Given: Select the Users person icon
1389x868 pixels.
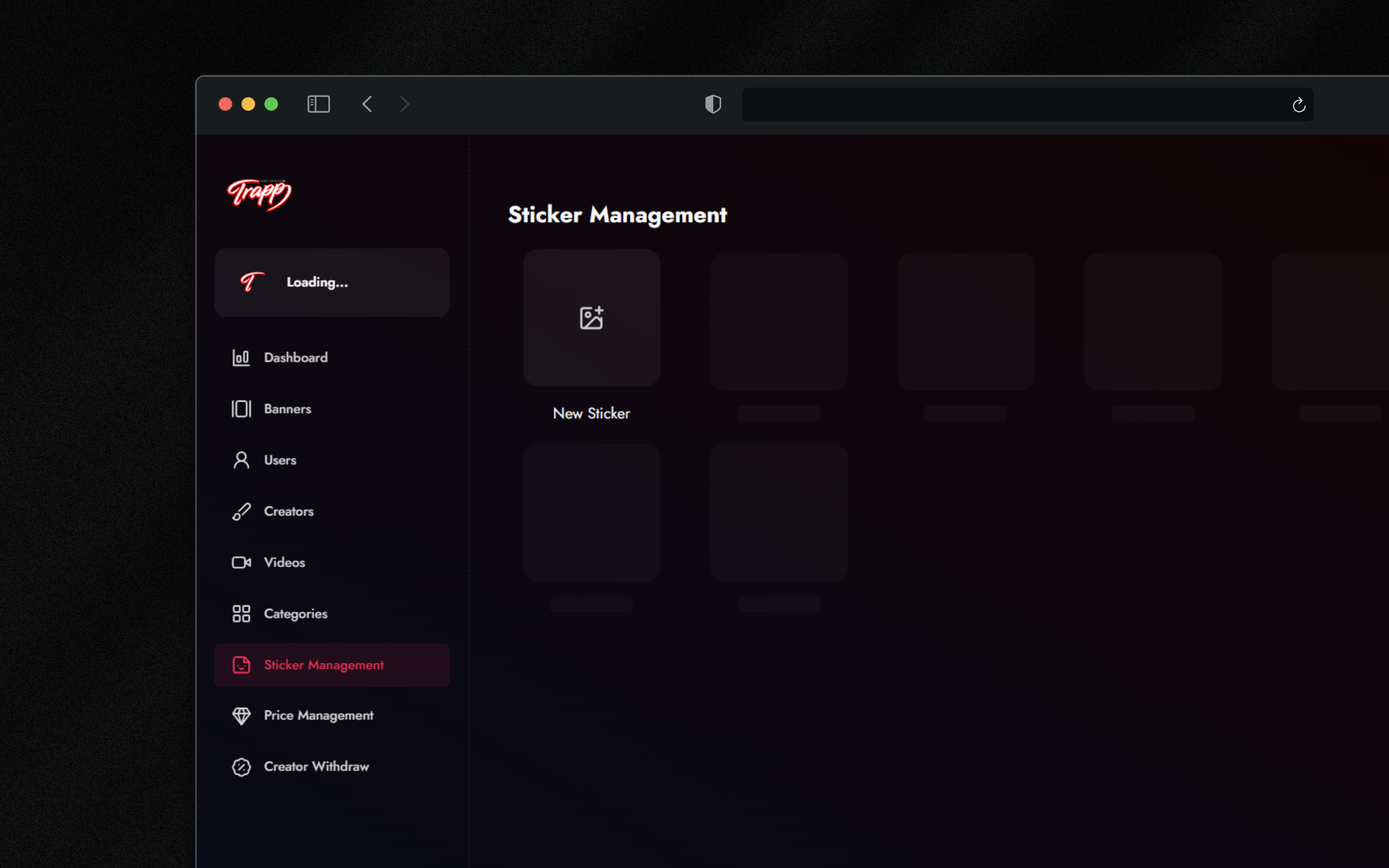Looking at the screenshot, I should click(241, 460).
